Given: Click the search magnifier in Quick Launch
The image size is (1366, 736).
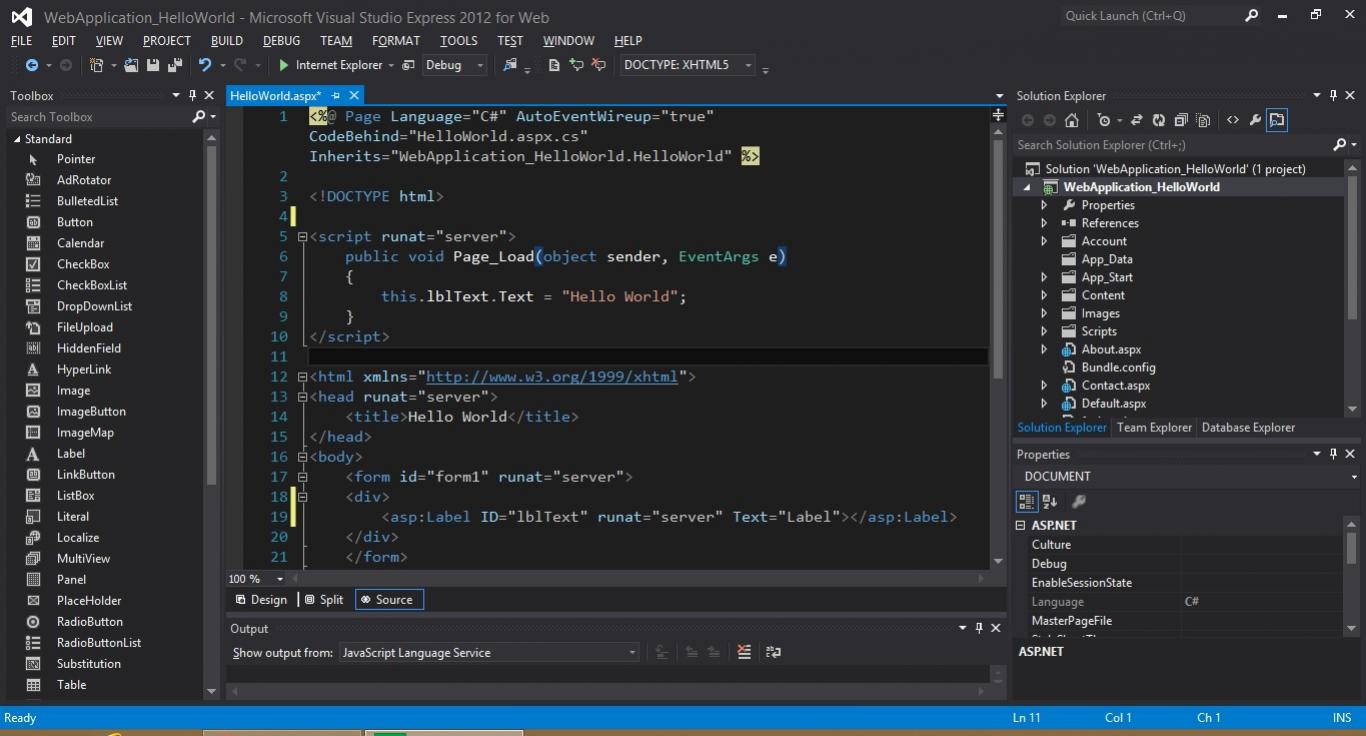Looking at the screenshot, I should click(x=1251, y=16).
